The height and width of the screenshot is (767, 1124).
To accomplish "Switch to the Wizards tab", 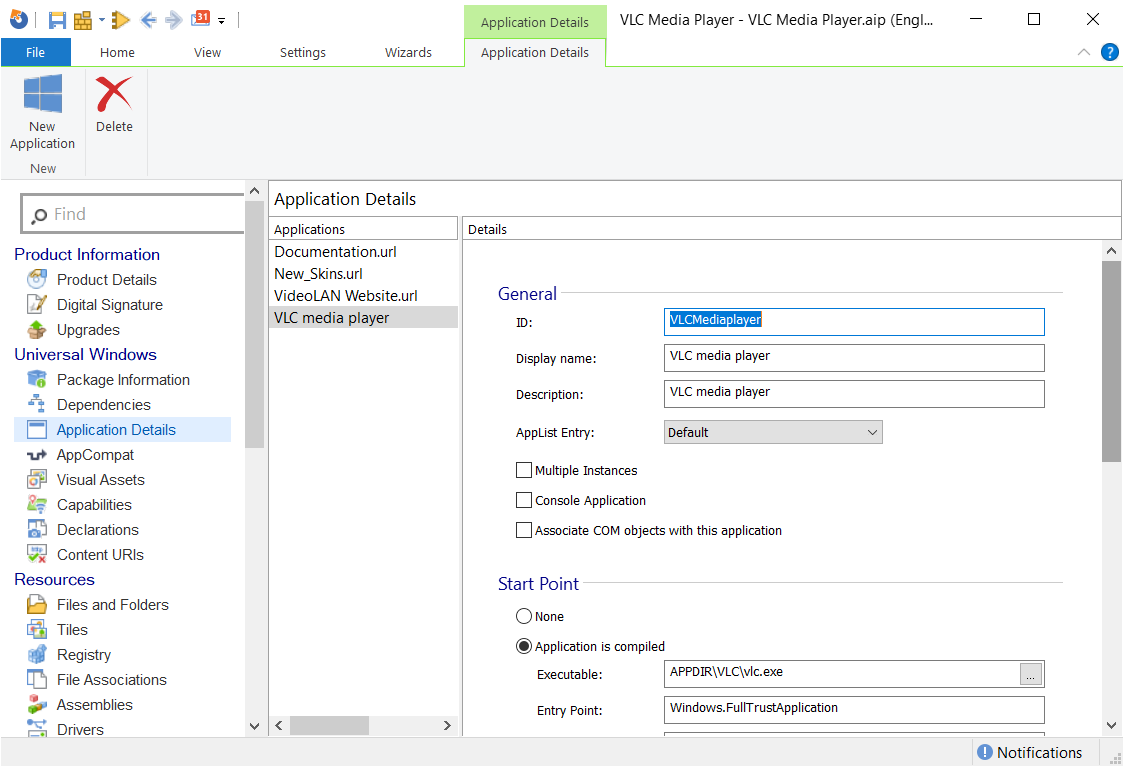I will pos(408,52).
